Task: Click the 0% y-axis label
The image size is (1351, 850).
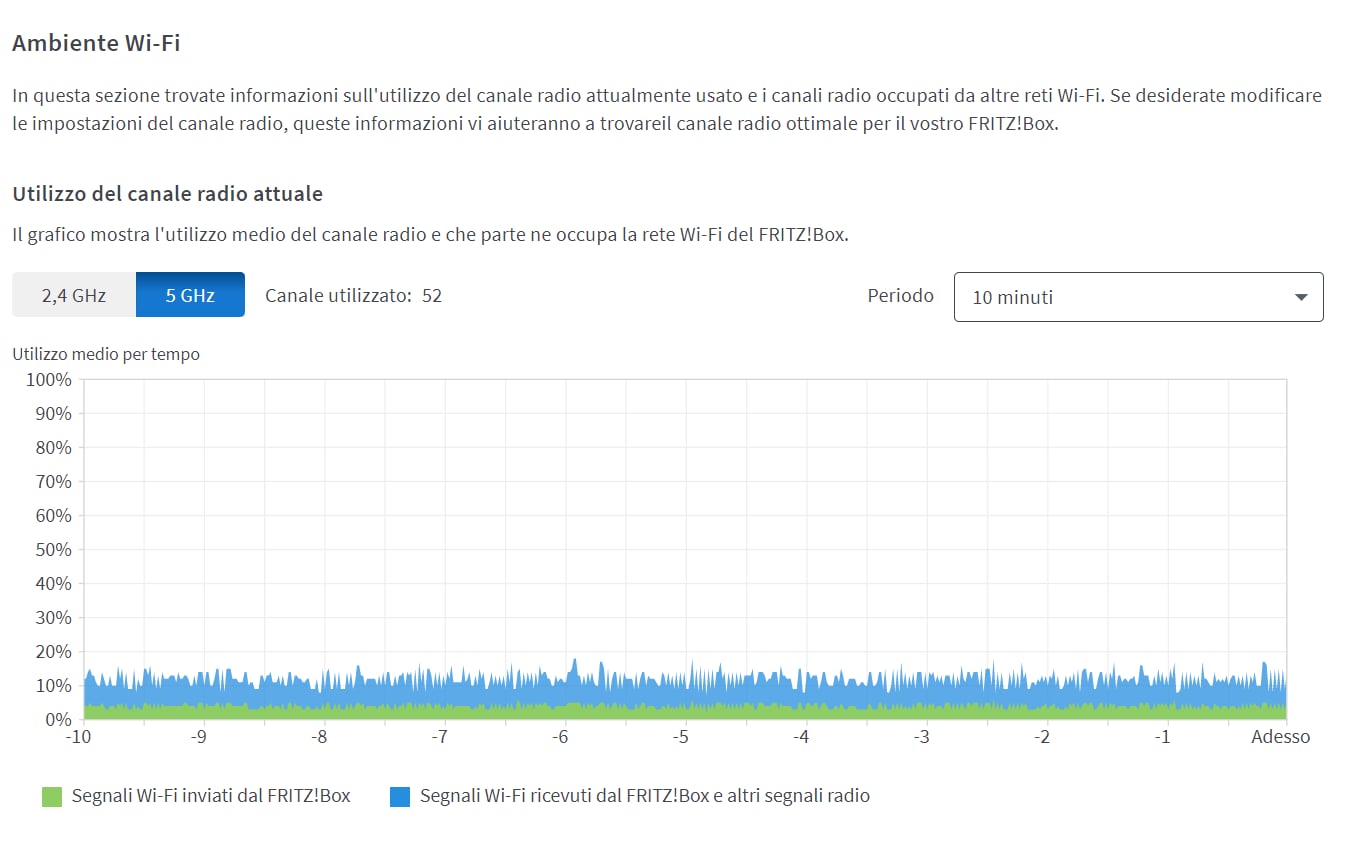Action: (57, 719)
